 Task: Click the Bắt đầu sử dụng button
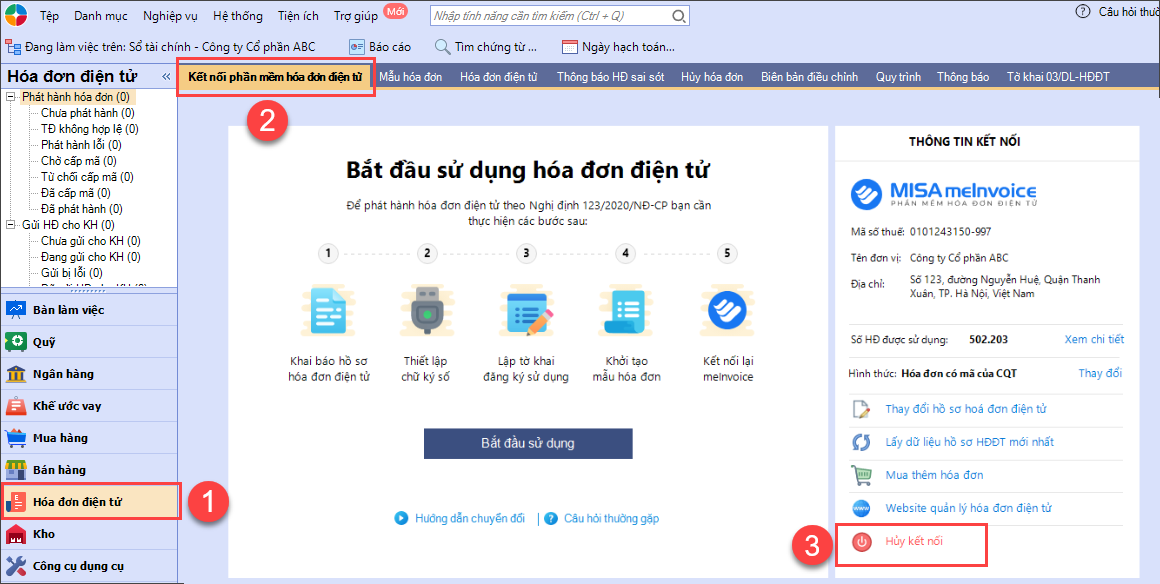[528, 443]
